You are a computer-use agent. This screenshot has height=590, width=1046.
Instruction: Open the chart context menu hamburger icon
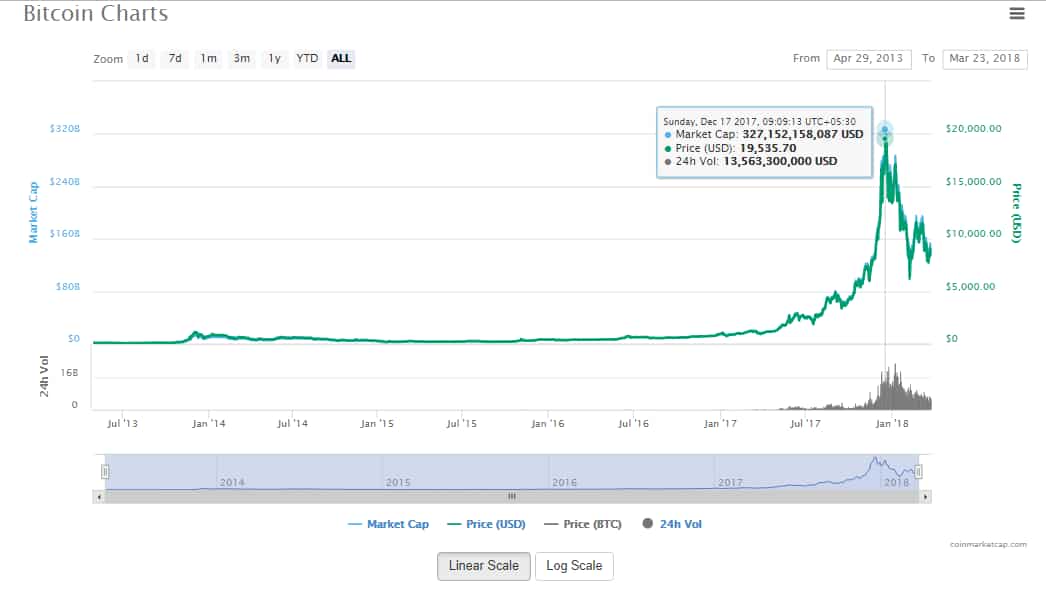coord(1017,13)
